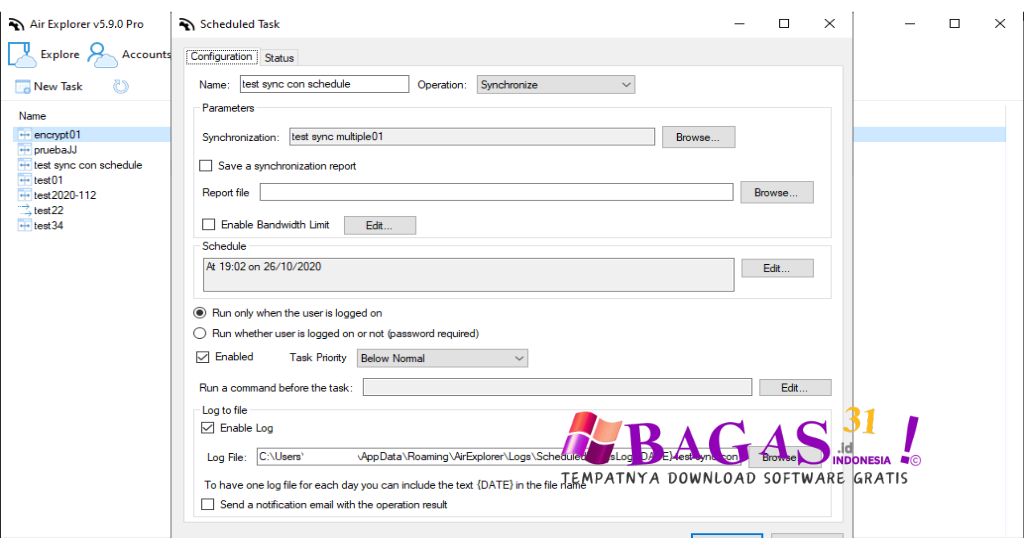Select the test01 task name

48,180
